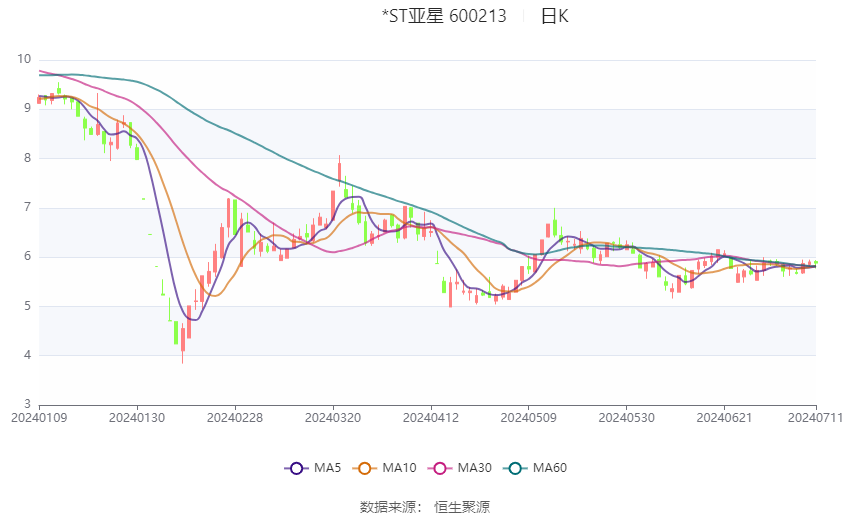Image resolution: width=850 pixels, height=517 pixels.
Task: Click the y-axis value 6
Action: point(28,256)
